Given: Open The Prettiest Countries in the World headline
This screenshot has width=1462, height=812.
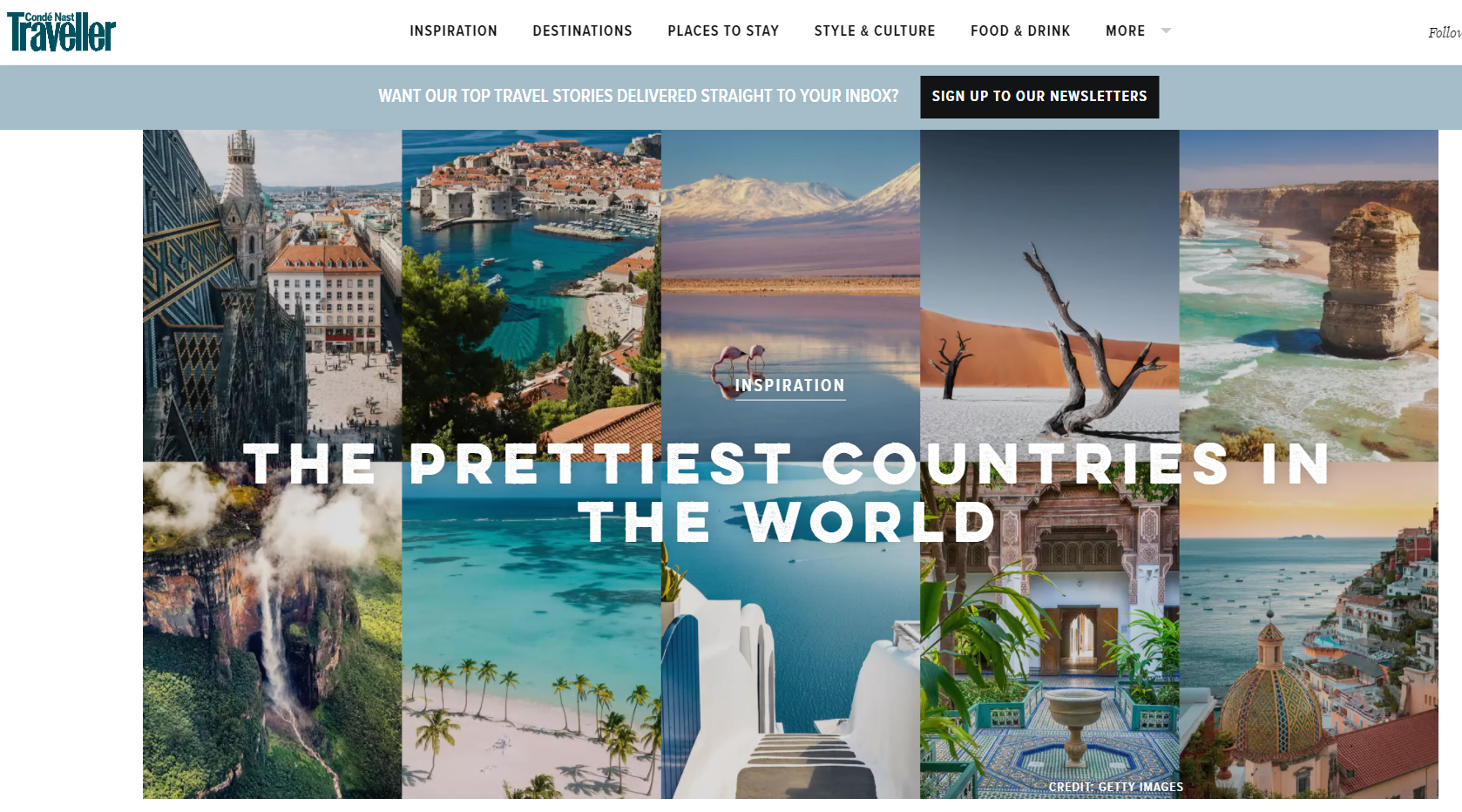Looking at the screenshot, I should (x=788, y=492).
